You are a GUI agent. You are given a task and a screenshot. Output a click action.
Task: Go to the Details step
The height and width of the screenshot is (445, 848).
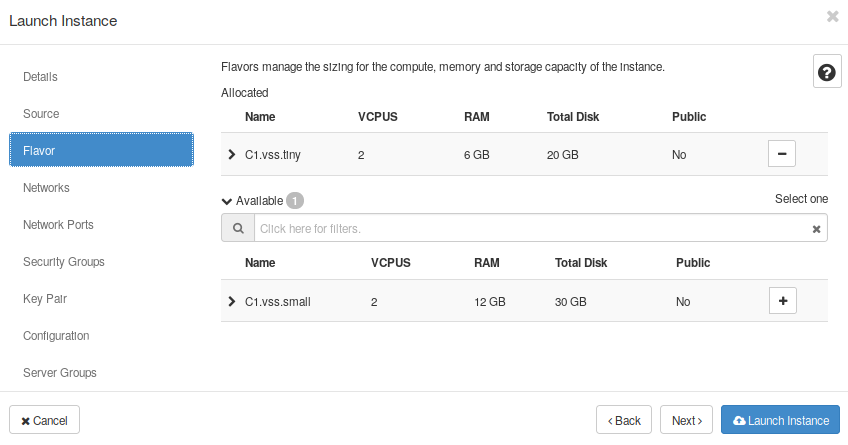(x=41, y=77)
